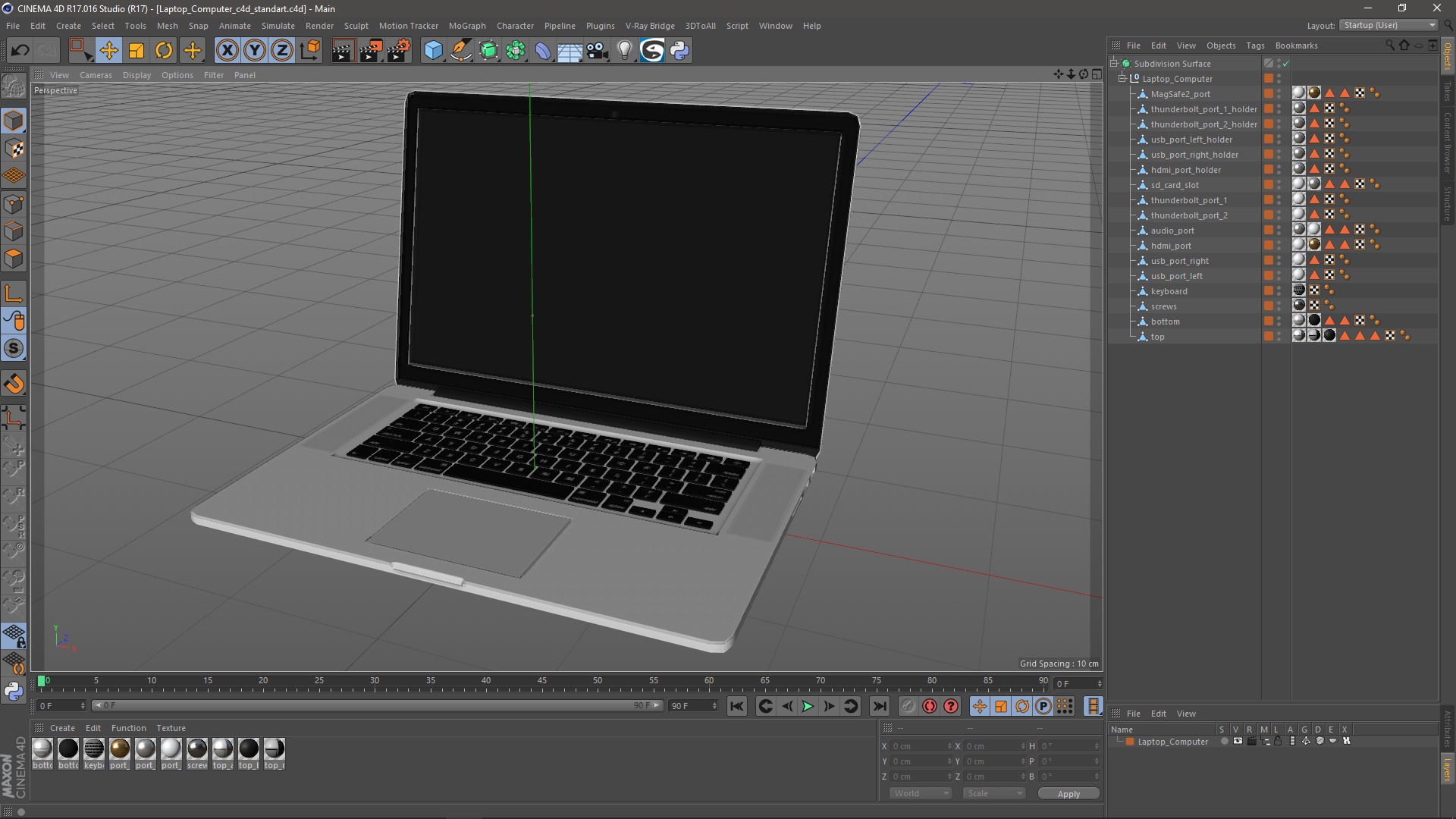Viewport: 1456px width, 819px height.
Task: Open the Layout Startup dropdown
Action: (1389, 25)
